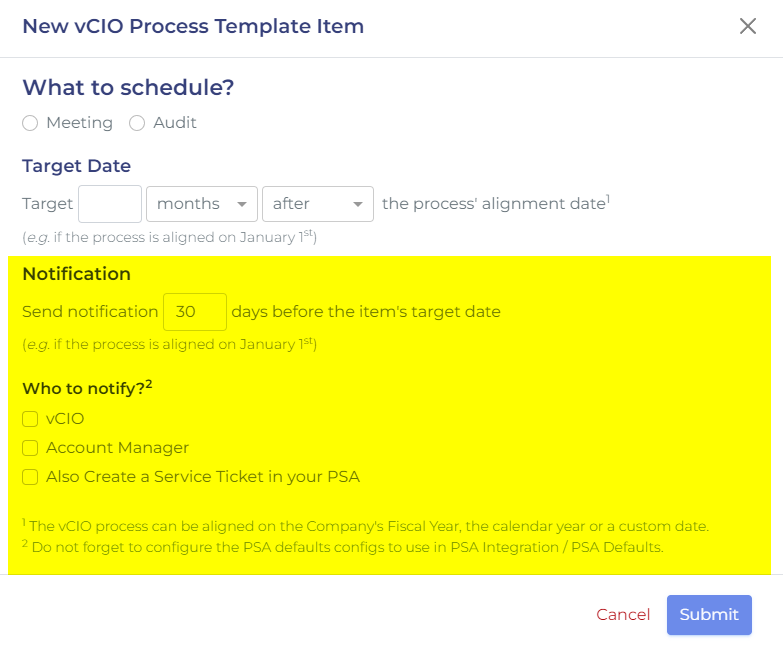Click the notification days field showing 30

(x=195, y=312)
